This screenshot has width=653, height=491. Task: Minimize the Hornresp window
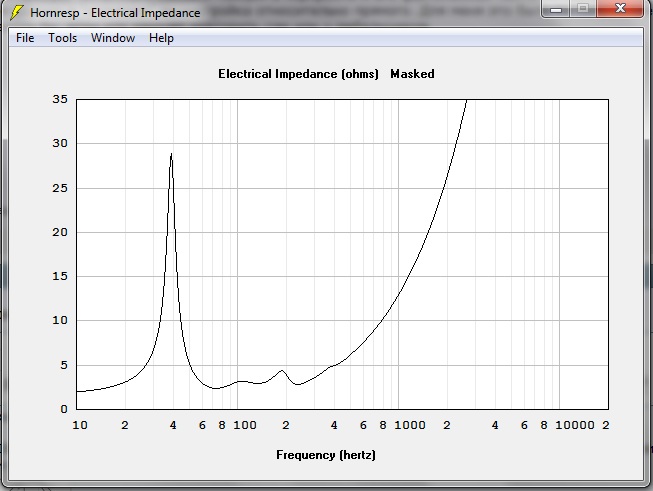556,9
